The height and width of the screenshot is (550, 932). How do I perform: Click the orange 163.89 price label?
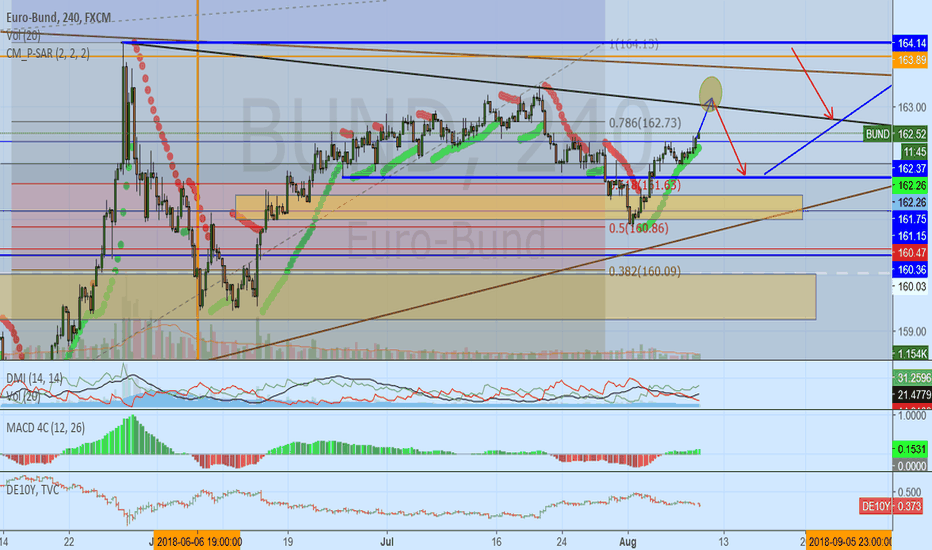(911, 60)
